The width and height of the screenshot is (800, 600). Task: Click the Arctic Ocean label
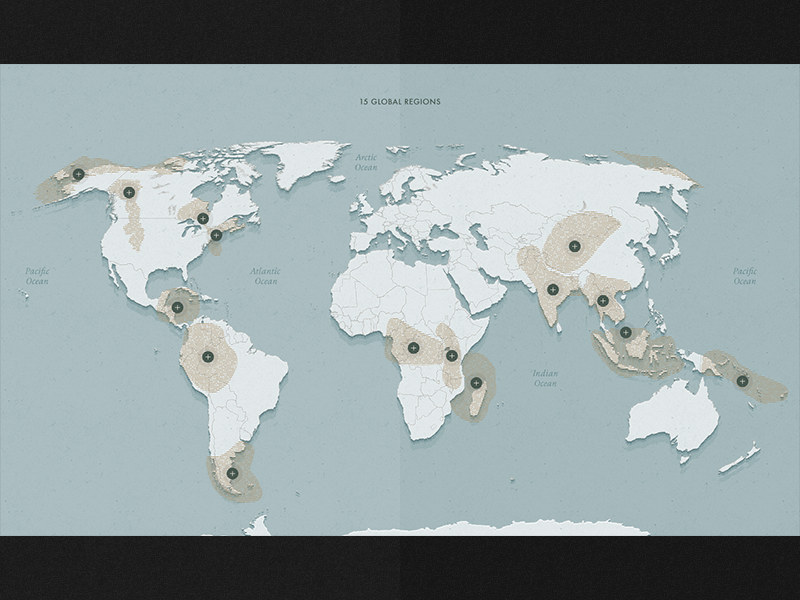point(367,161)
